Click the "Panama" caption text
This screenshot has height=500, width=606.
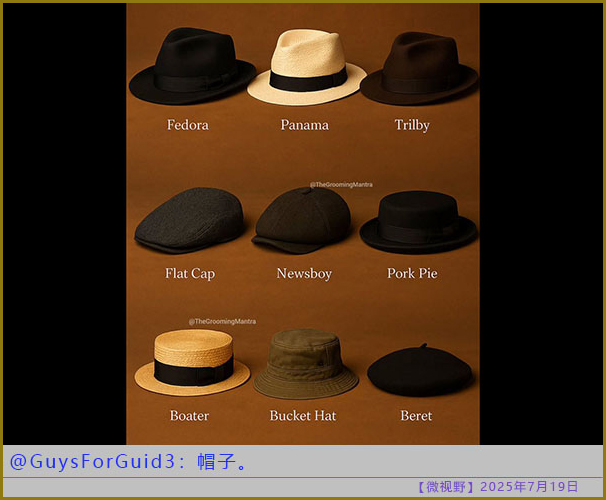tap(304, 125)
